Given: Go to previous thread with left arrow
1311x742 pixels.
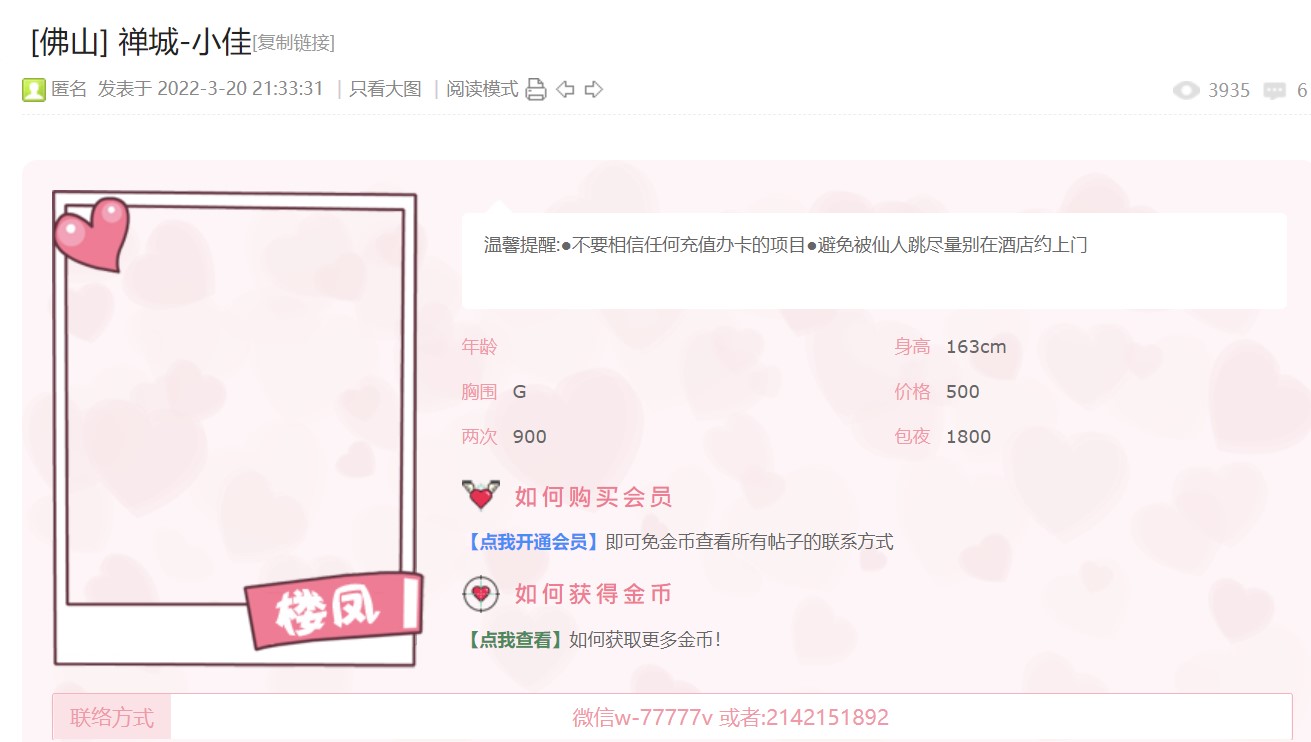Looking at the screenshot, I should point(565,90).
